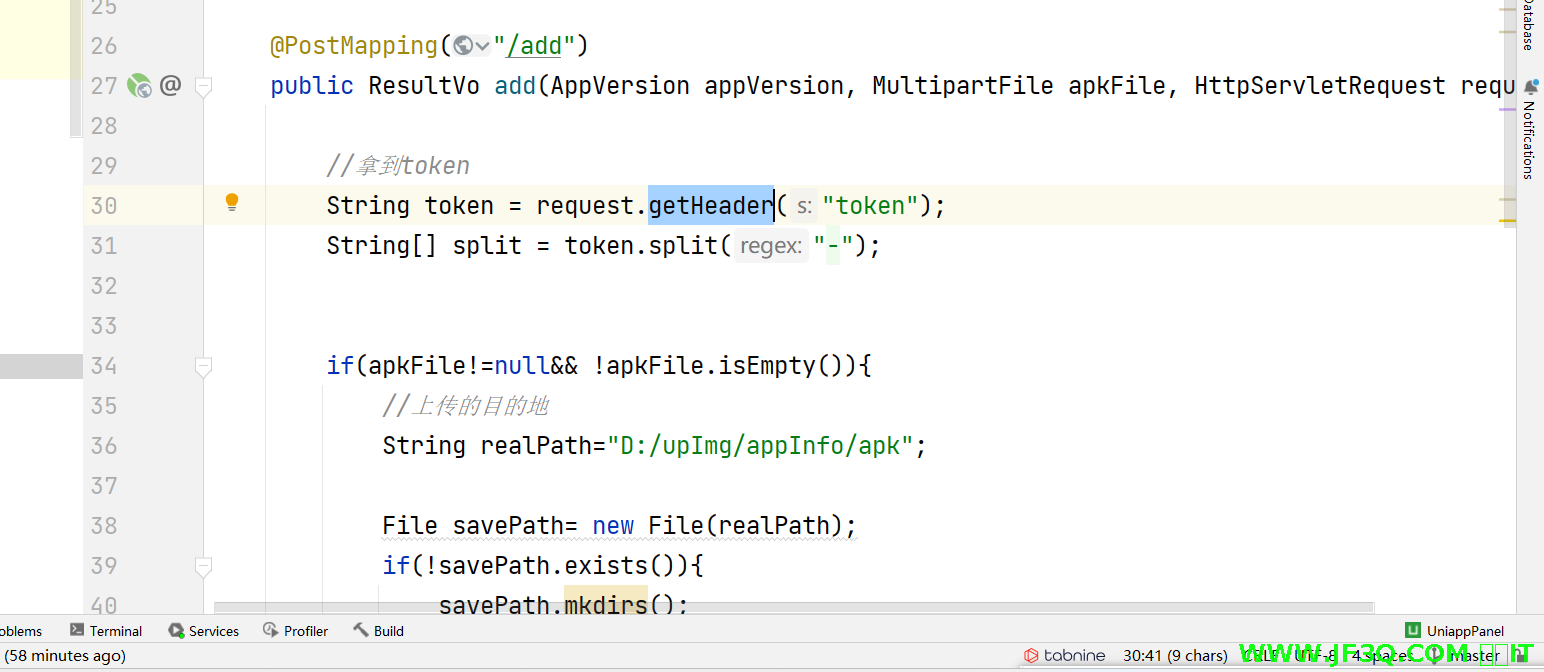Click the 30:41 cursor position indicator
Viewport: 1544px width, 672px height.
[x=1175, y=656]
